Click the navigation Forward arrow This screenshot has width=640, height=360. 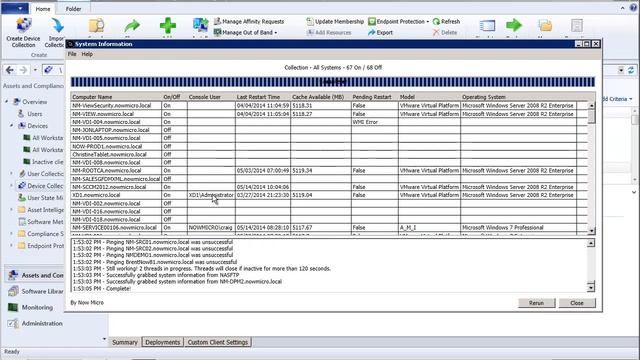[23, 70]
